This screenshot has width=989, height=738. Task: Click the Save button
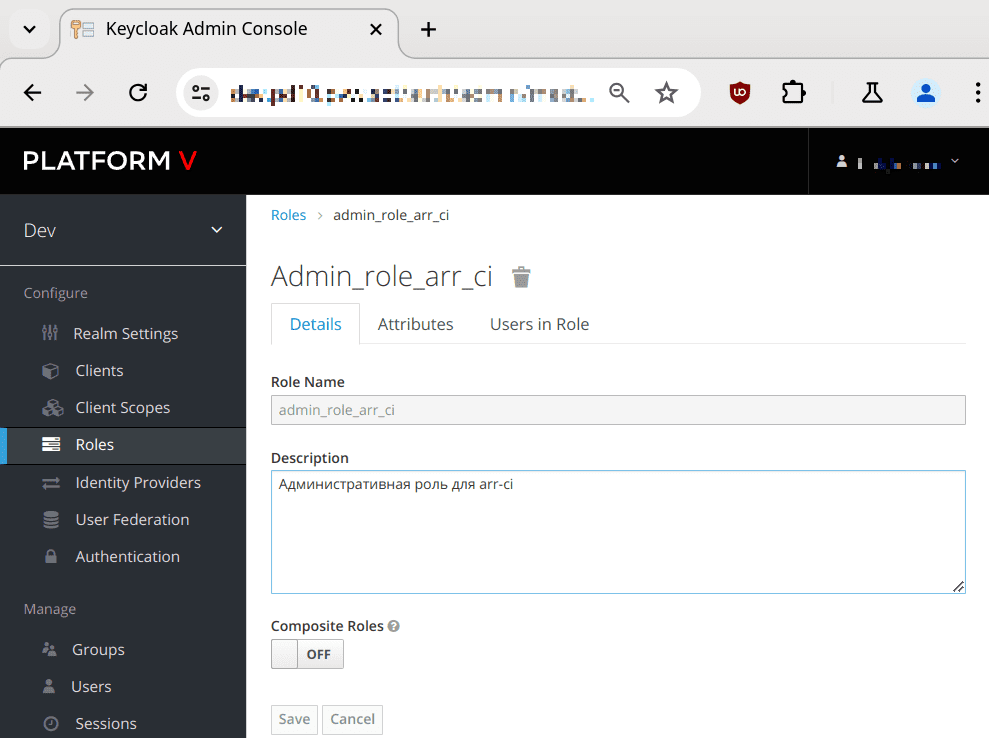click(294, 719)
